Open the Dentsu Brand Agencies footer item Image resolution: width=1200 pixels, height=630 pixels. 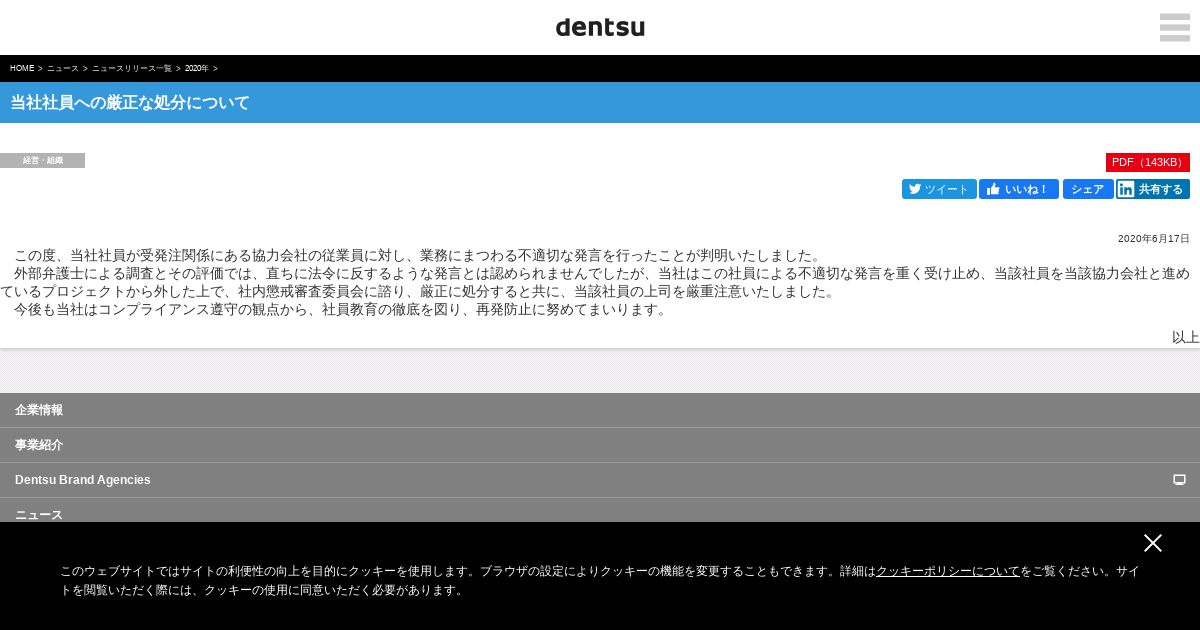(600, 480)
